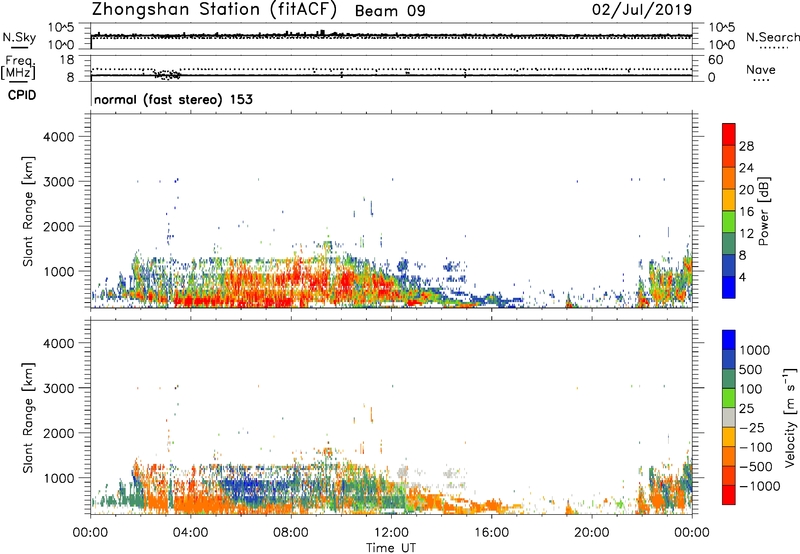Click the "Zhongshan Station (fitACF)" plot title
Screen dimensions: 800x554
[x=214, y=10]
